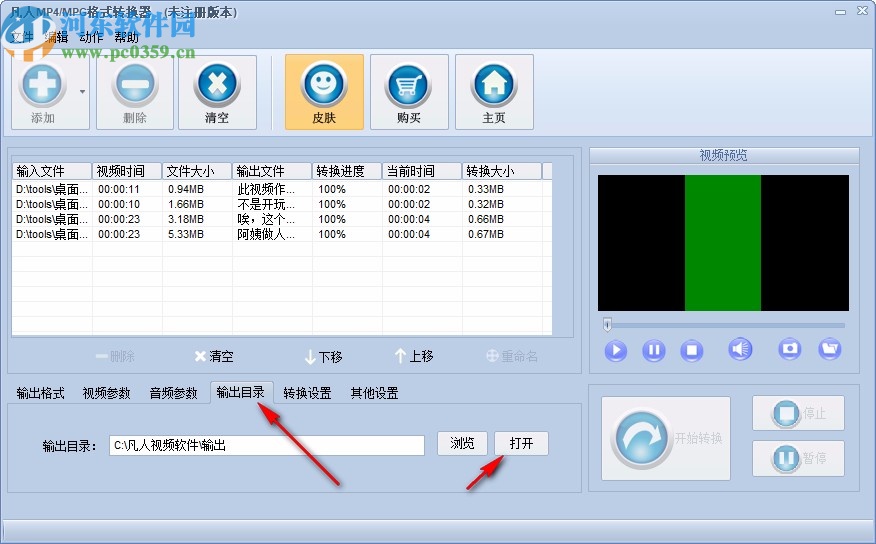Screen dimensions: 876x544
Task: Open the 皮肤 skin selector
Action: click(324, 92)
